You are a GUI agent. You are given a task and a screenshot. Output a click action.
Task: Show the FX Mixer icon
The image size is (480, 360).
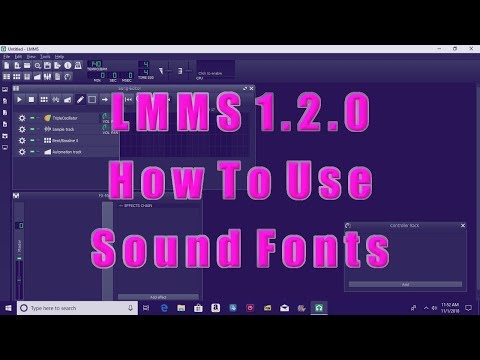click(47, 77)
